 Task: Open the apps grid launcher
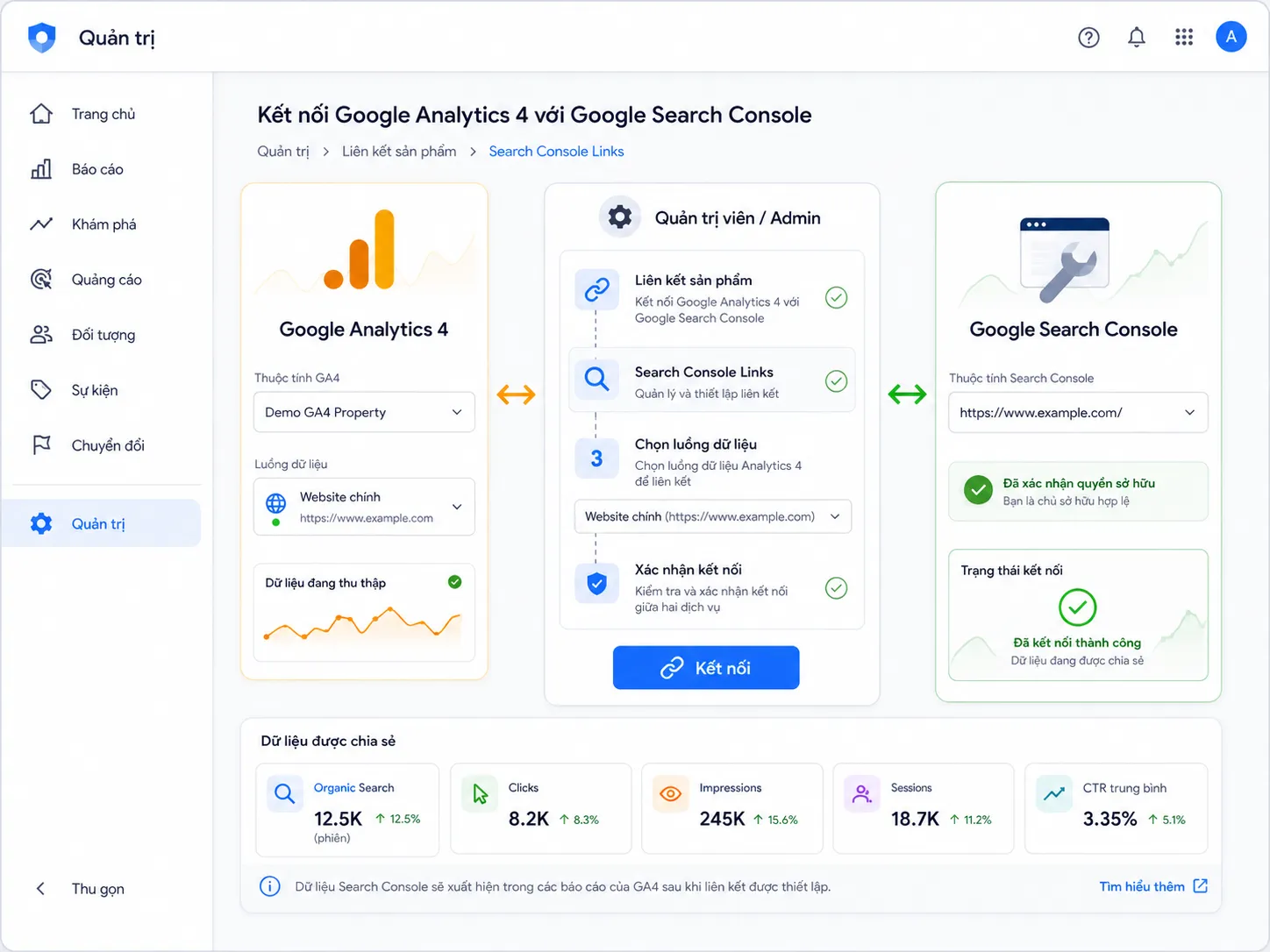coord(1184,37)
